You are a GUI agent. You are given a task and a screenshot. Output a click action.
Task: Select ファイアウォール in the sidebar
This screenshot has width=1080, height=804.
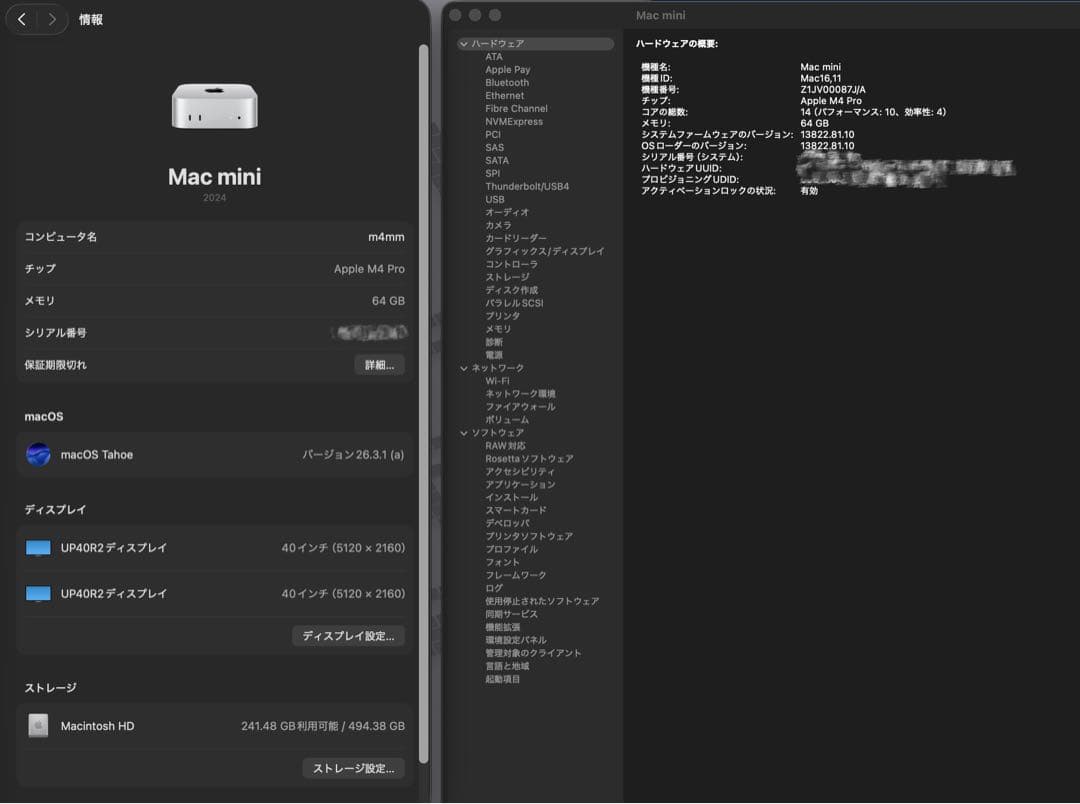click(x=520, y=407)
